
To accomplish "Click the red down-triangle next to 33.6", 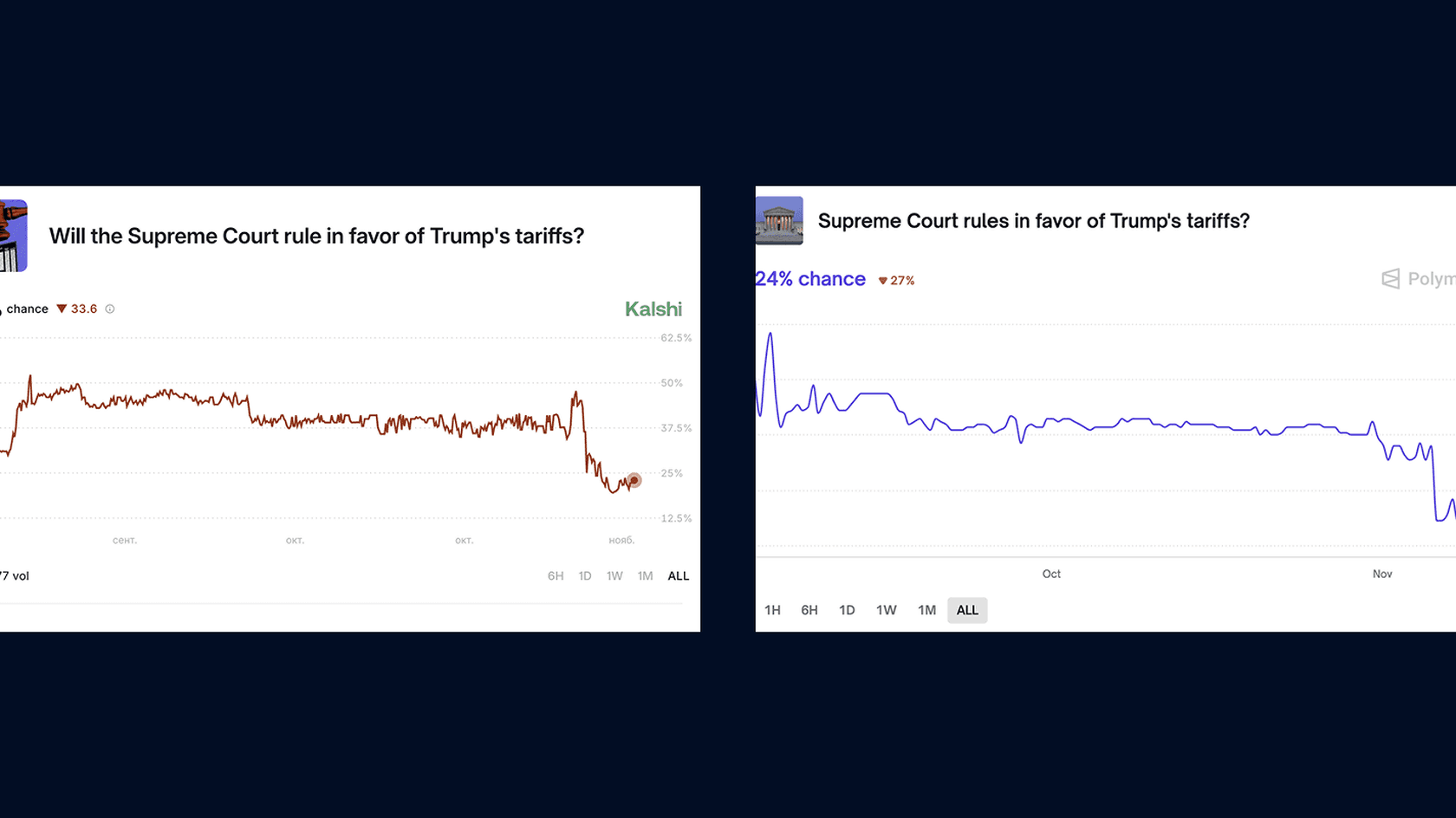I will [x=61, y=308].
